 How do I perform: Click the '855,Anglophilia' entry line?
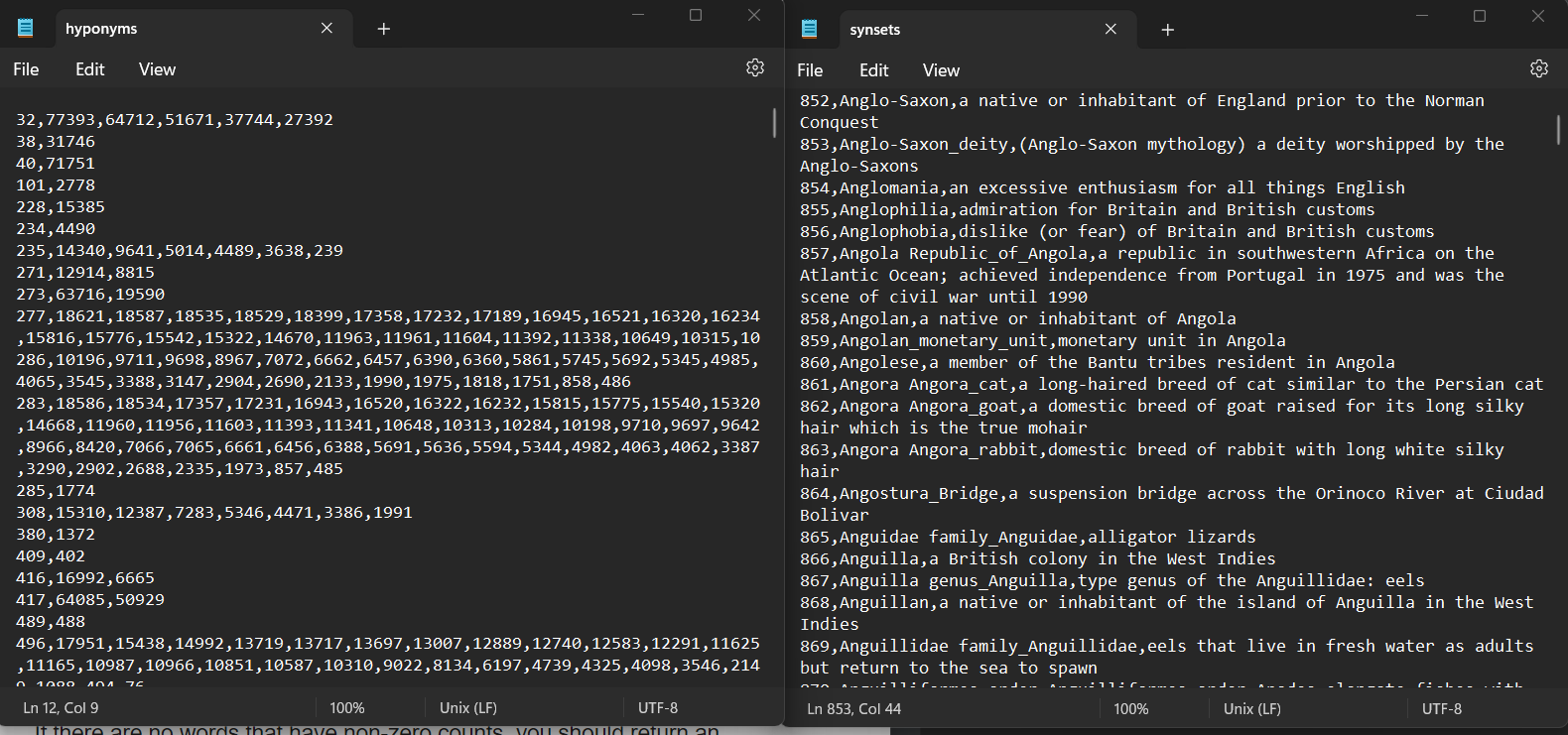point(1088,210)
